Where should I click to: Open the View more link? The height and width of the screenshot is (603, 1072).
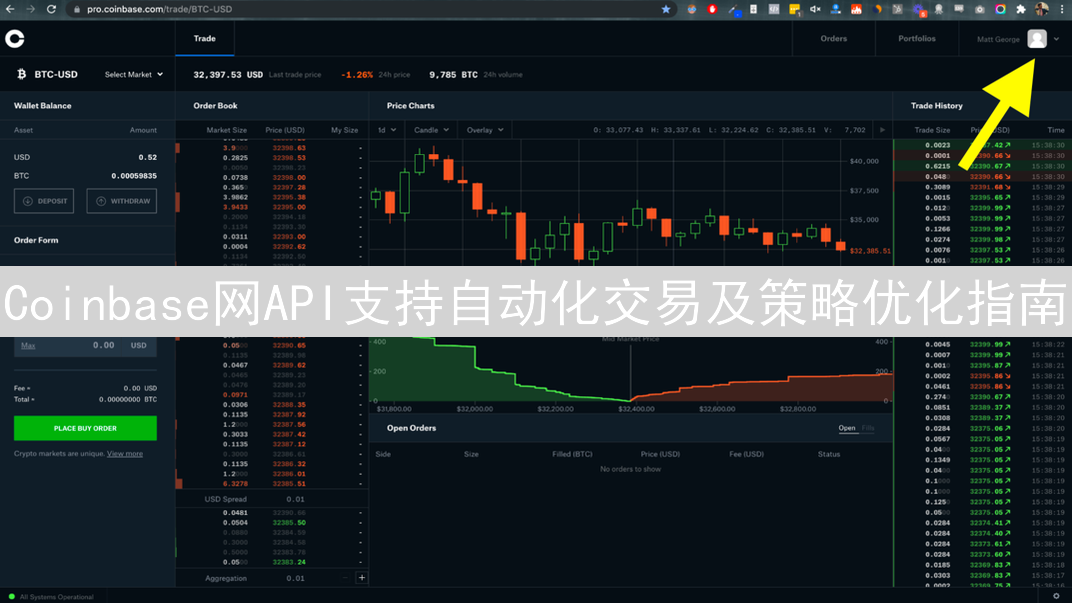click(124, 453)
